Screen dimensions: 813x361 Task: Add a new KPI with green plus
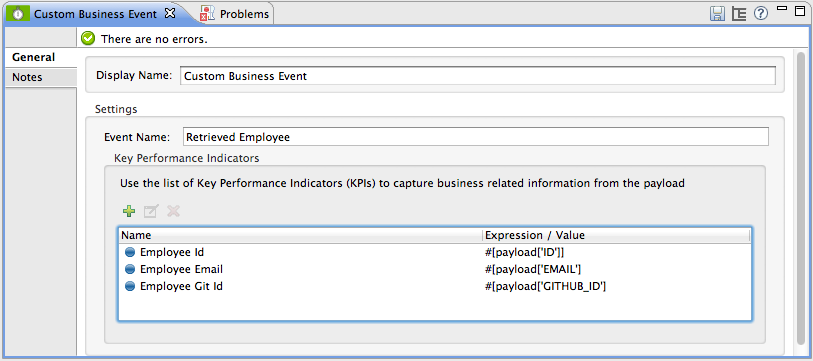129,211
